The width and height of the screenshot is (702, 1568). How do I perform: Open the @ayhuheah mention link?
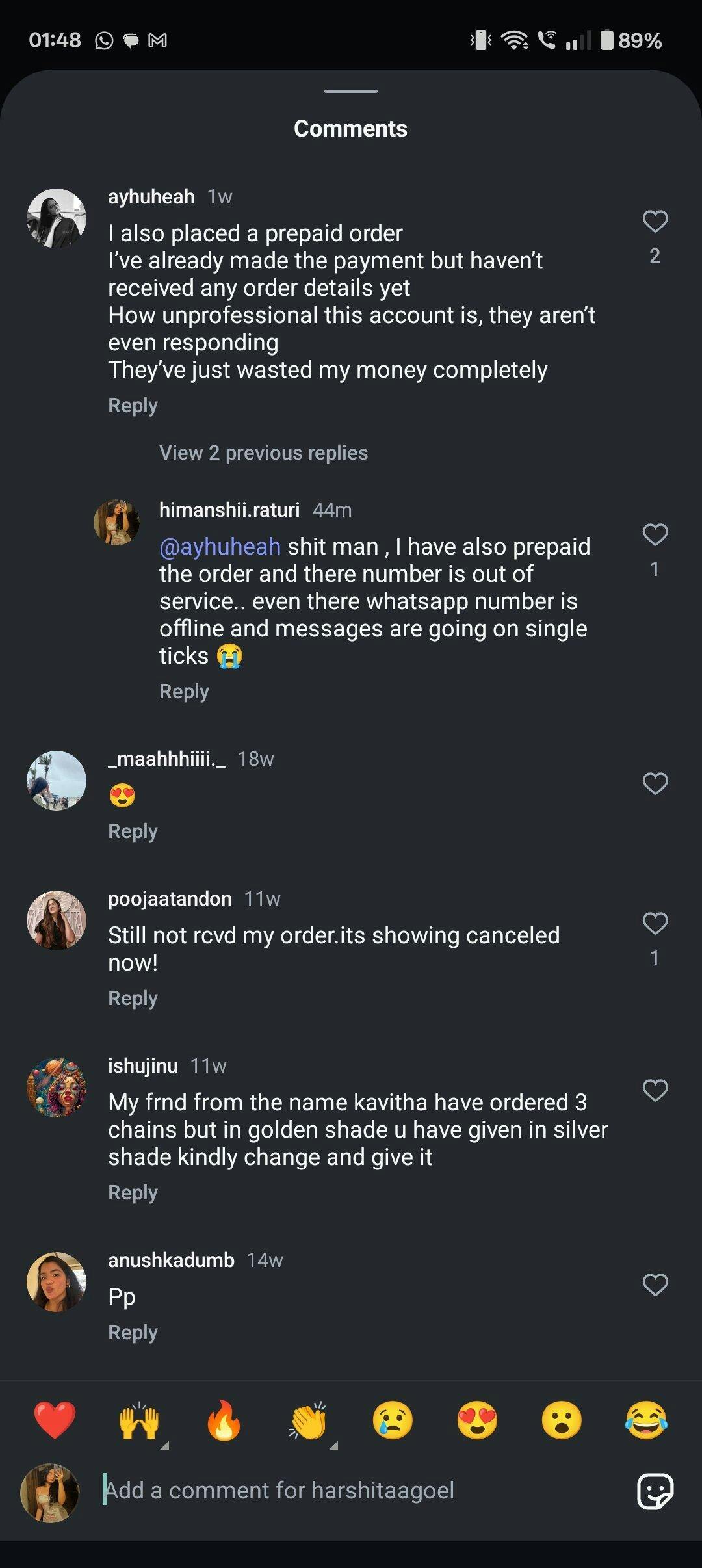click(x=220, y=547)
